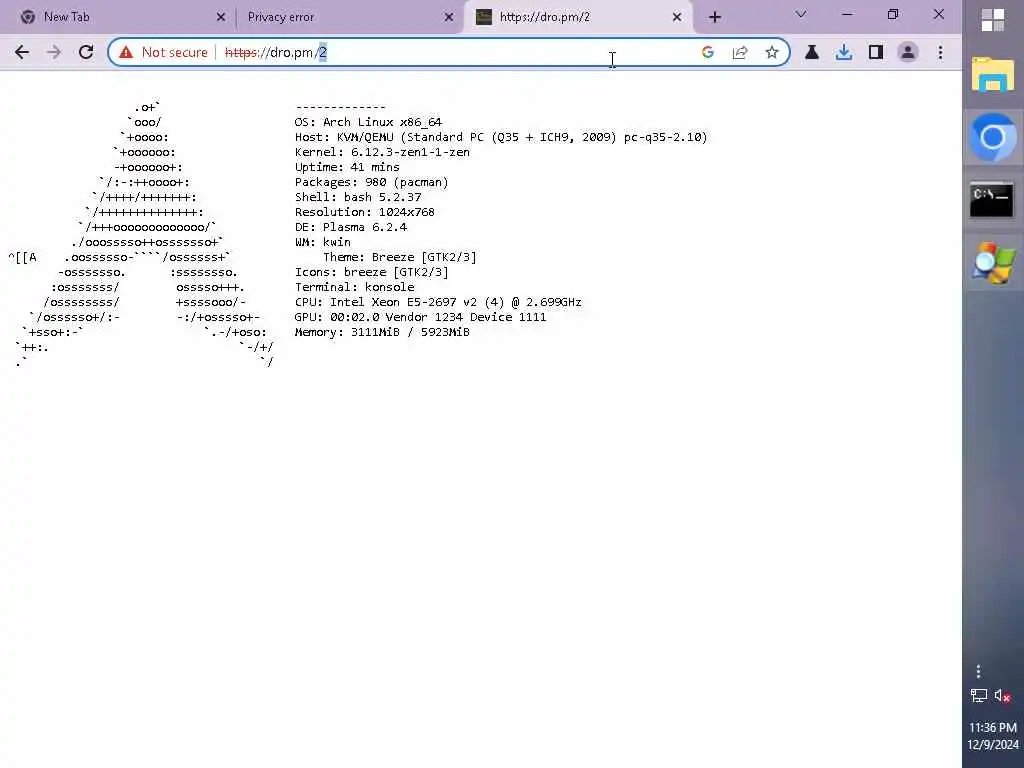Click the 'Shell: bash 5.2.37' line
Viewport: 1024px width, 768px height.
click(358, 197)
